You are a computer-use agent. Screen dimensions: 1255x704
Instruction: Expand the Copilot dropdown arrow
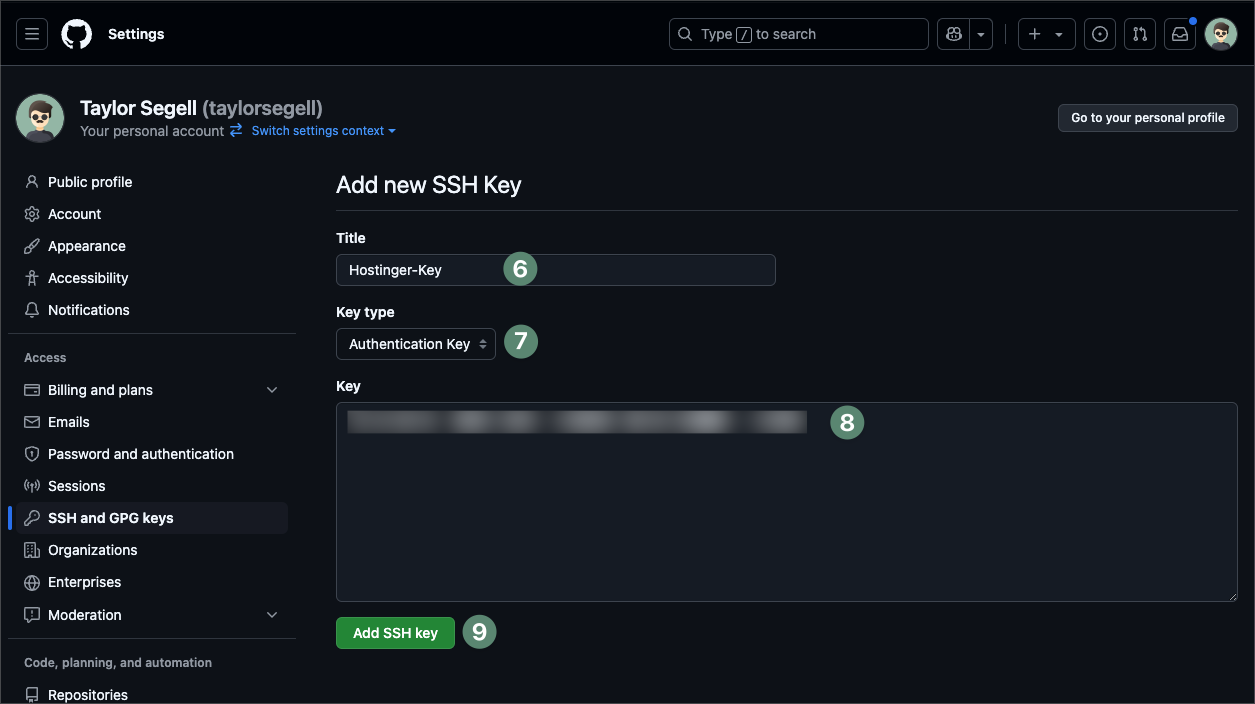[x=981, y=34]
